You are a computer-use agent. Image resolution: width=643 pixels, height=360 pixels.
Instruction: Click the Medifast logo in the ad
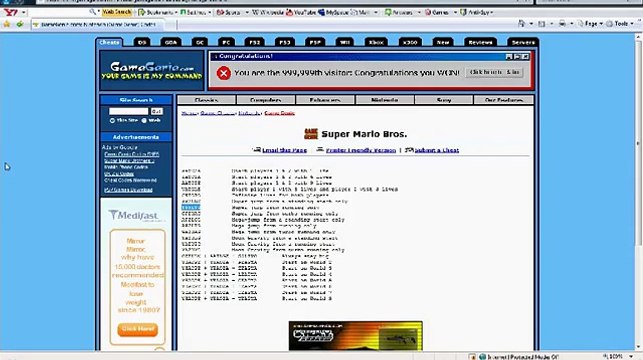point(134,215)
